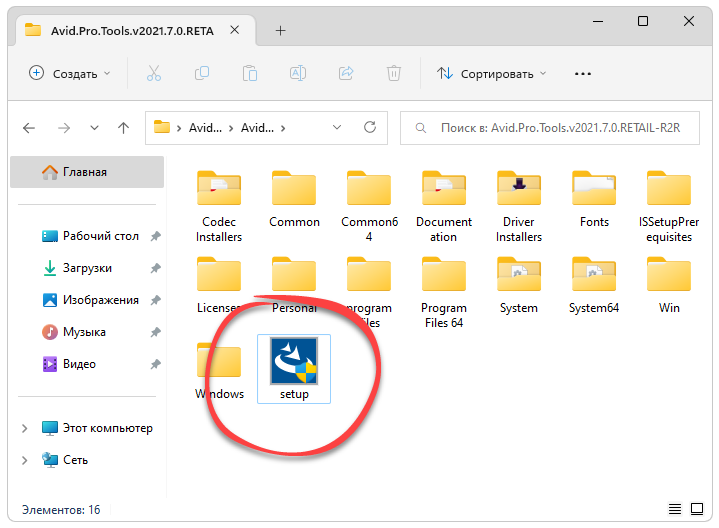Click the address bar folder icon
Image resolution: width=719 pixels, height=528 pixels.
tap(162, 127)
